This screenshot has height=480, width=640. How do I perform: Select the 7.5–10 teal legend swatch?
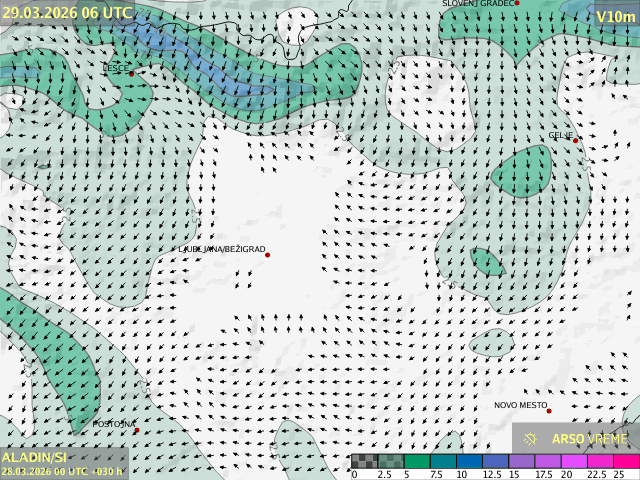(x=443, y=462)
